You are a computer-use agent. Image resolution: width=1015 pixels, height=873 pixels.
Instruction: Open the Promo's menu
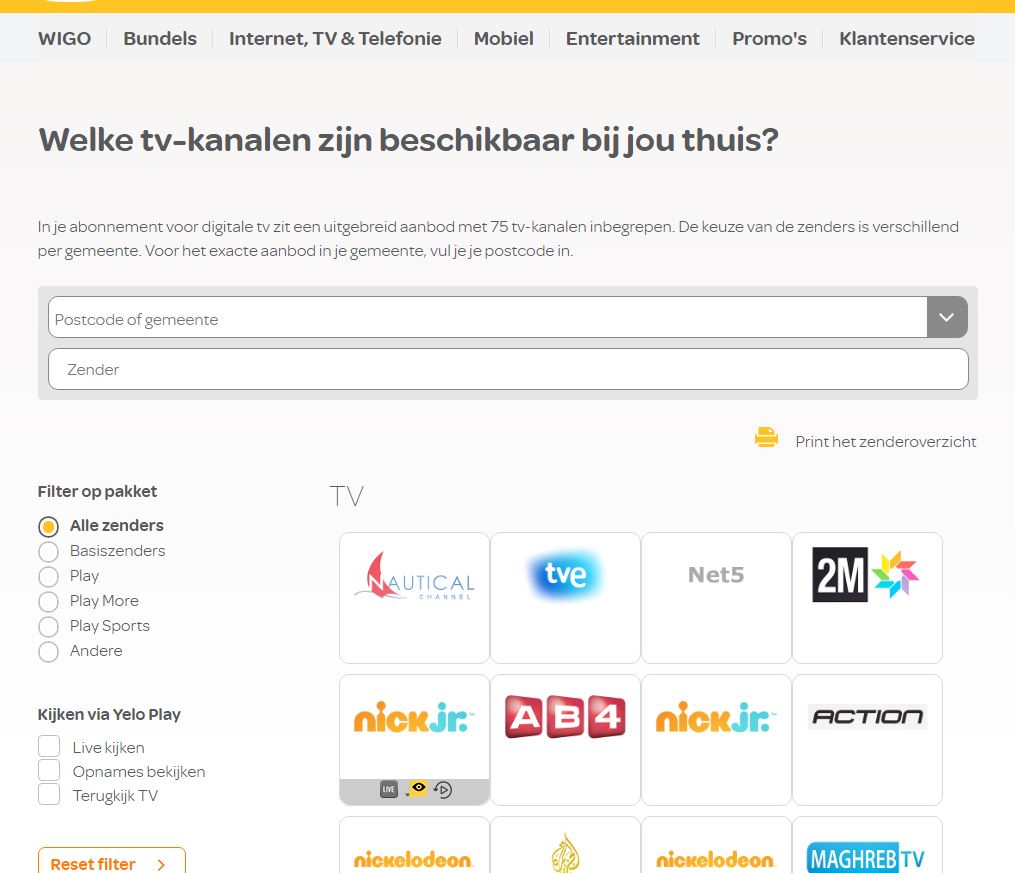769,39
